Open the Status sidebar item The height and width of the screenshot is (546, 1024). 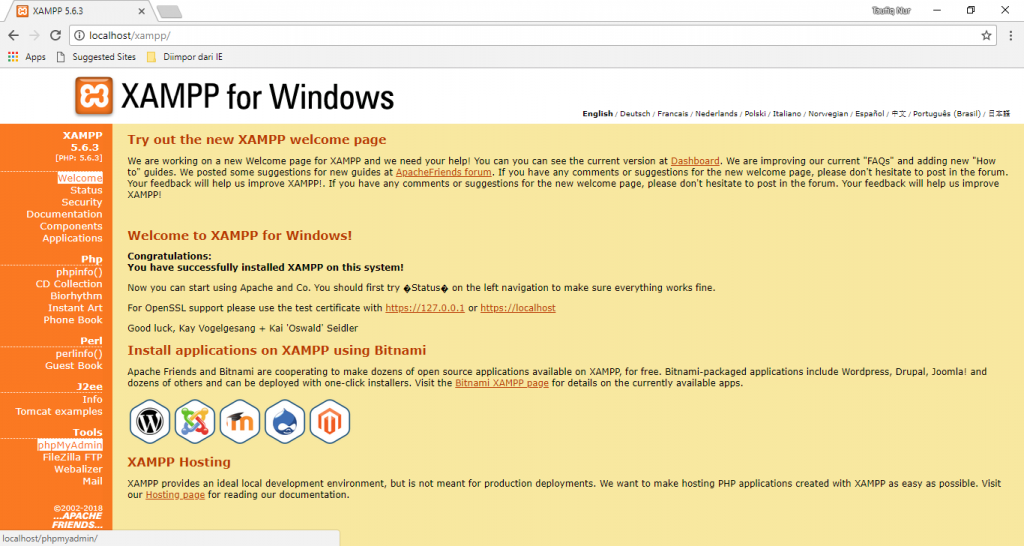point(86,190)
